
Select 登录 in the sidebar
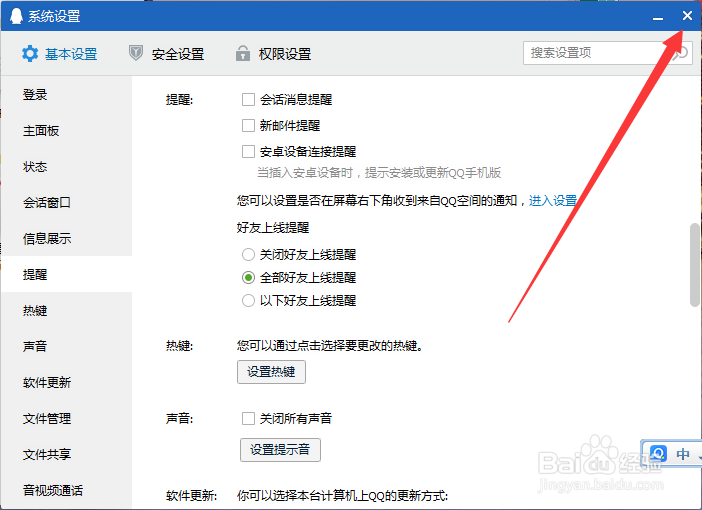click(x=66, y=94)
